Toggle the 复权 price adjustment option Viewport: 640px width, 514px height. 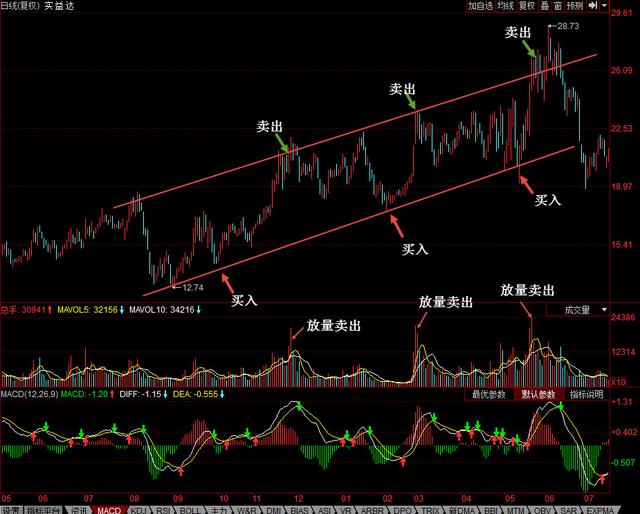click(x=530, y=6)
